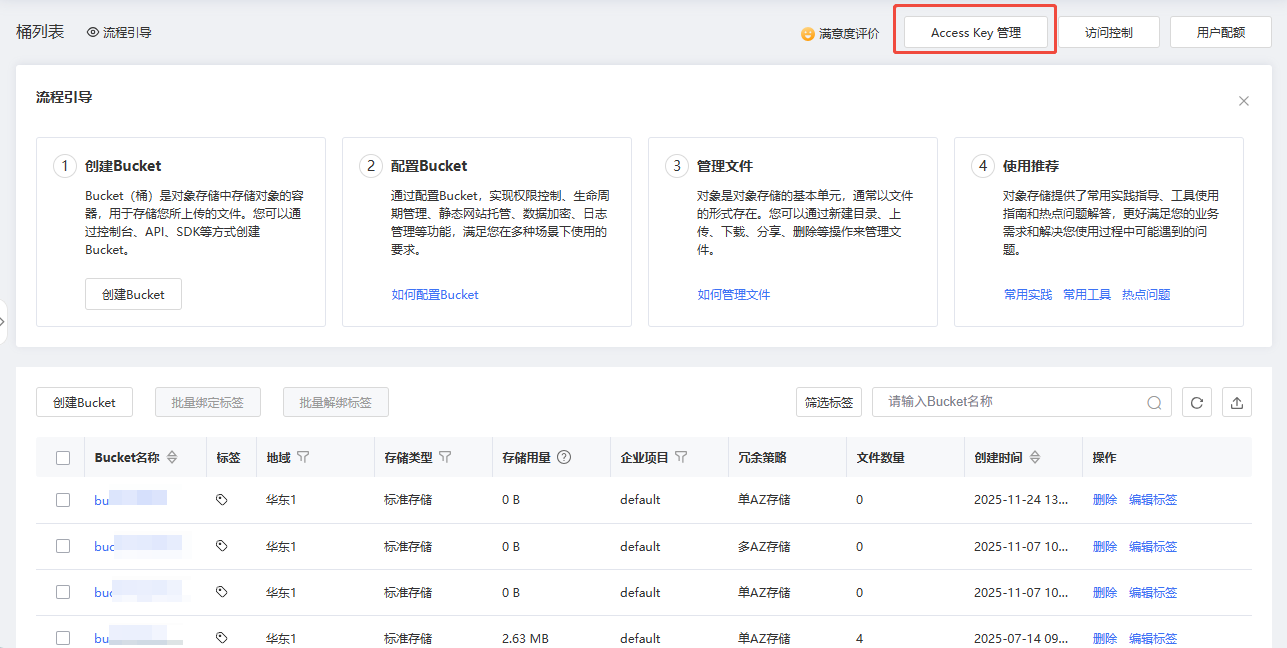Open the 地域 column filter
Screen dimensions: 1287x648
[x=303, y=457]
